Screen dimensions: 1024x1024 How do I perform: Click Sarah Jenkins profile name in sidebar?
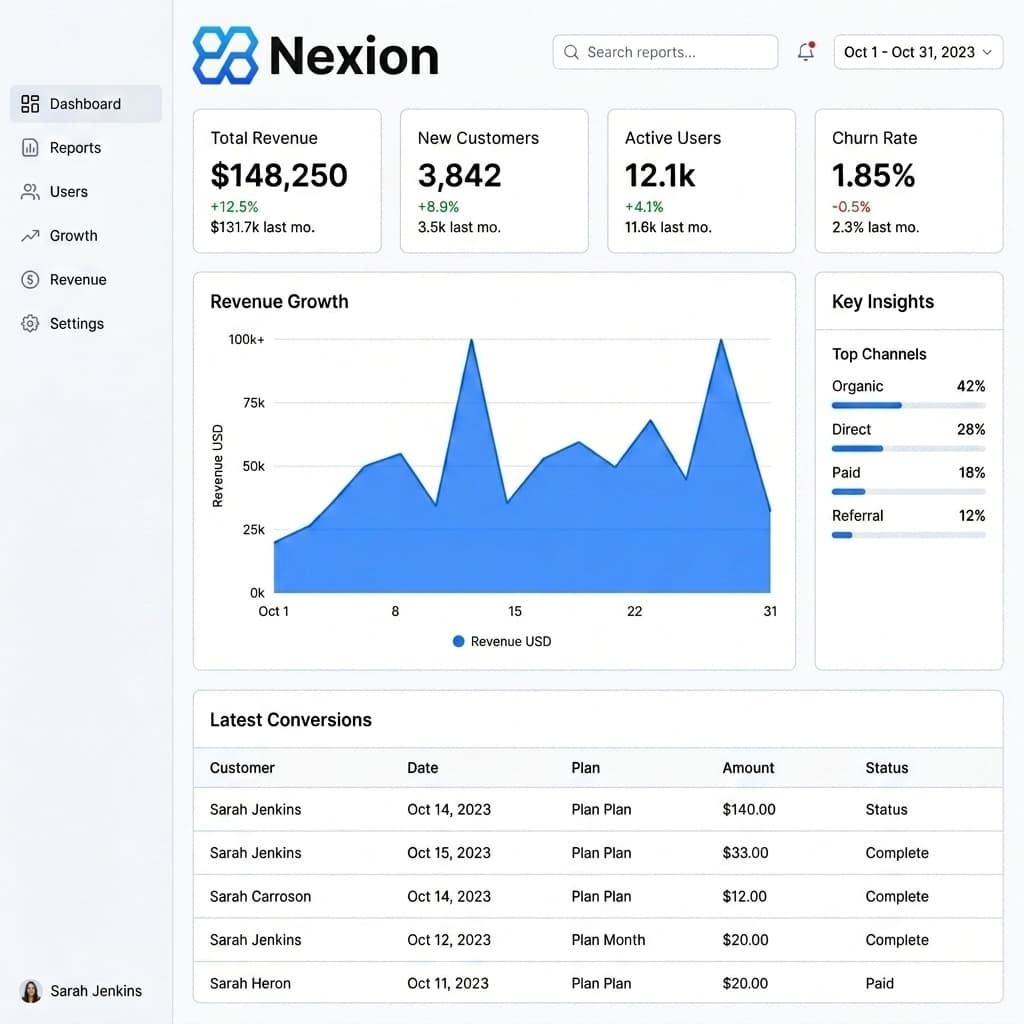tap(96, 991)
